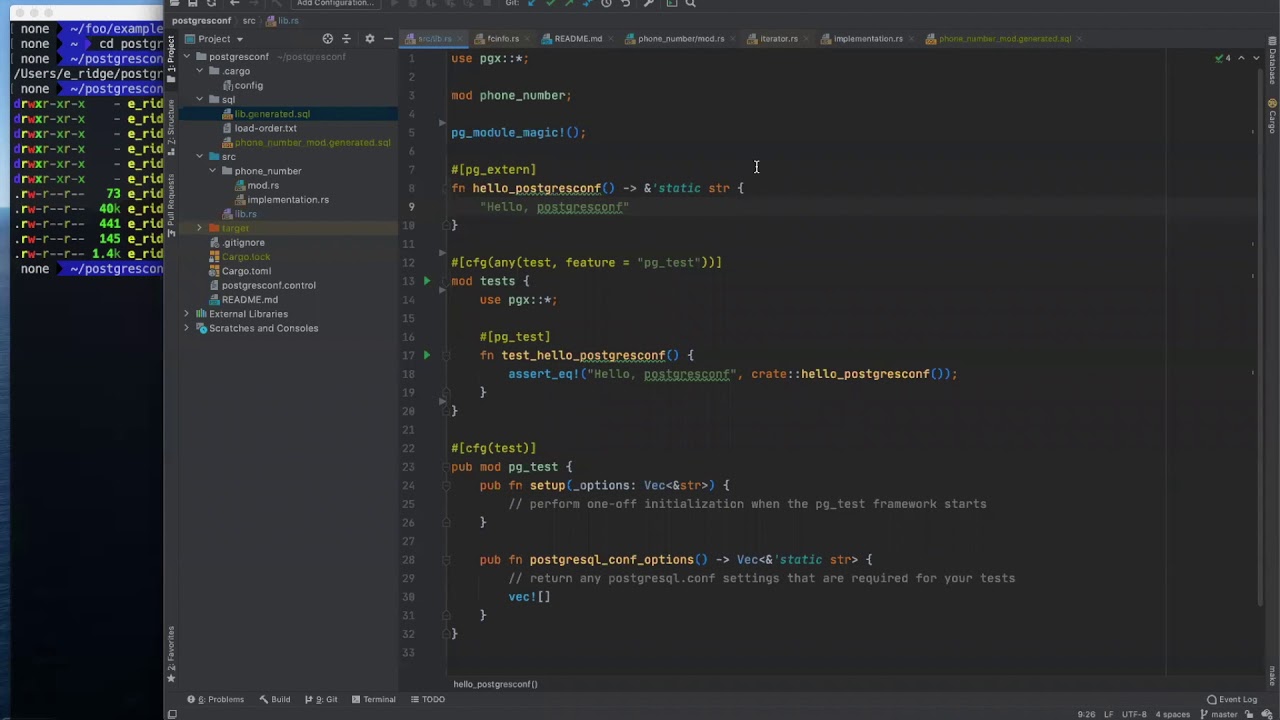Open the TODO tool window

click(427, 700)
